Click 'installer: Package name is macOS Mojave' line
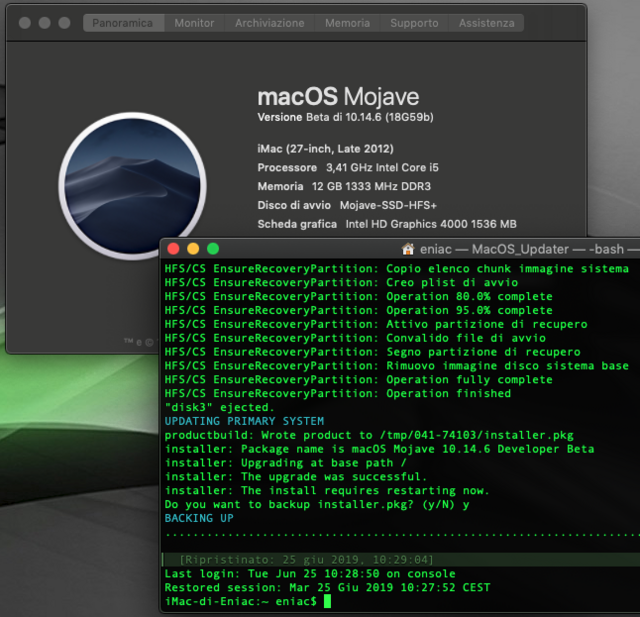640x617 pixels. (x=379, y=448)
